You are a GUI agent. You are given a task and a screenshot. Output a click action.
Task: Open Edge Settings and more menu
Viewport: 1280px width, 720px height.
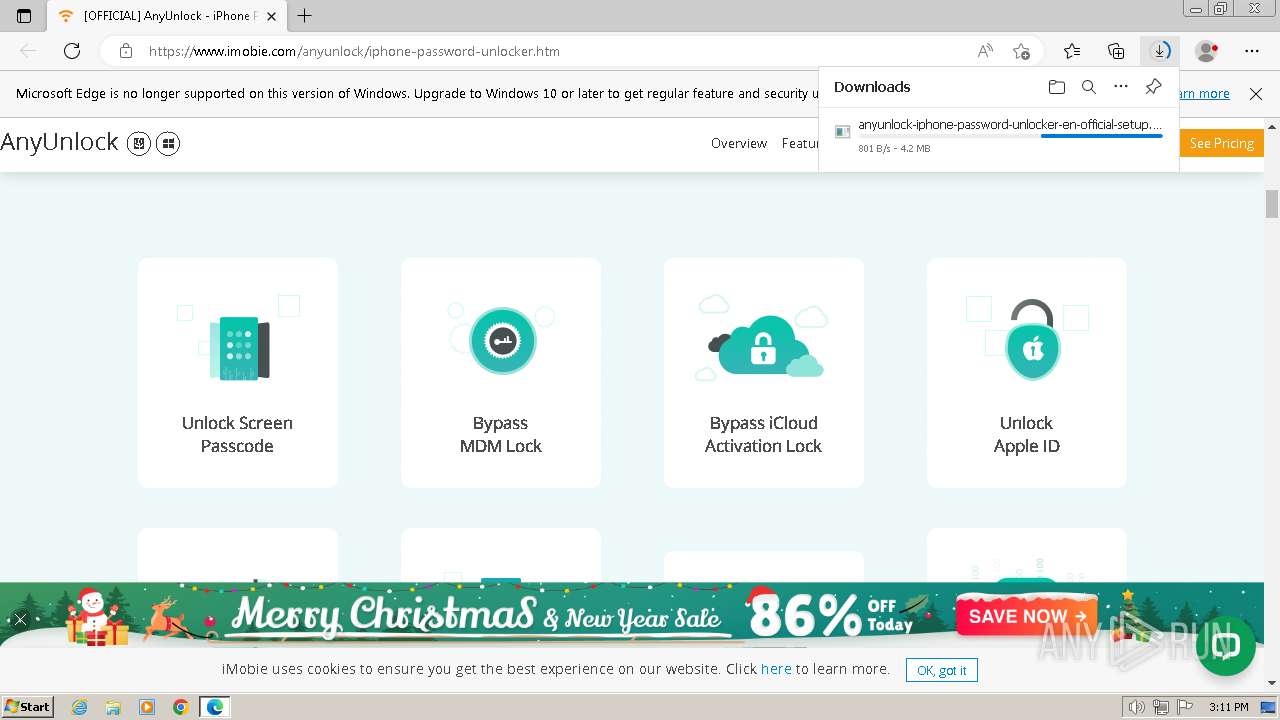1252,51
